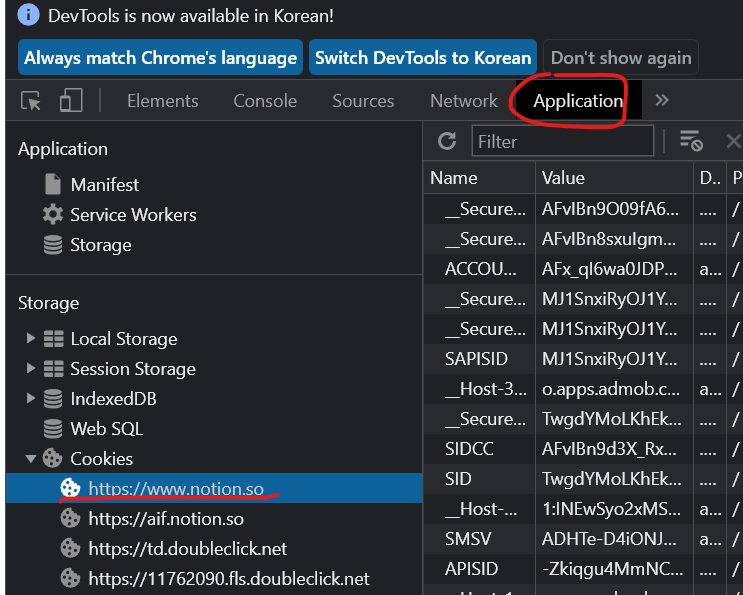The height and width of the screenshot is (595, 743).
Task: Click Don't show again button
Action: click(x=620, y=58)
